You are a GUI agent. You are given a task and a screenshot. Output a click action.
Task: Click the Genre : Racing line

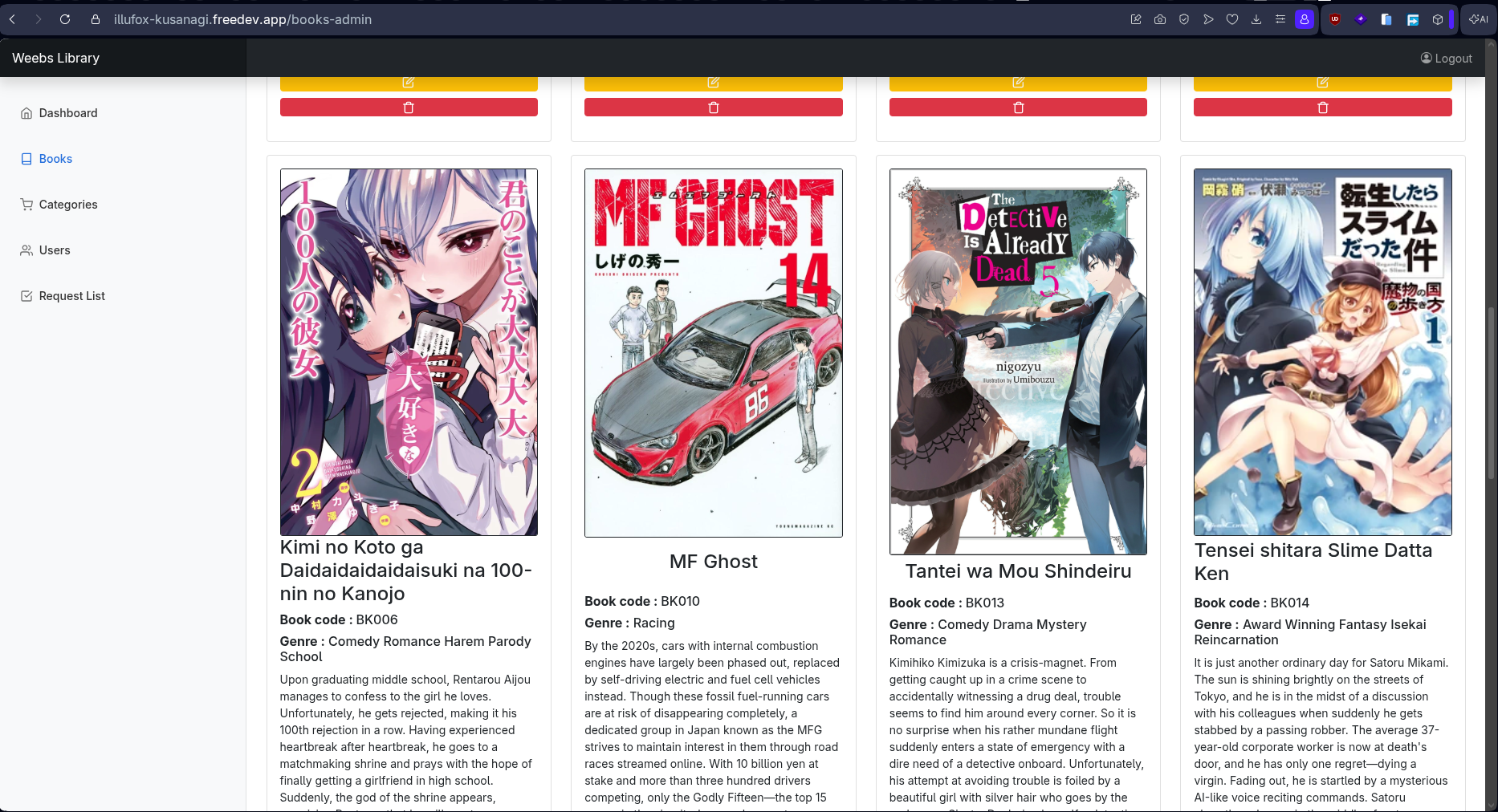click(629, 623)
